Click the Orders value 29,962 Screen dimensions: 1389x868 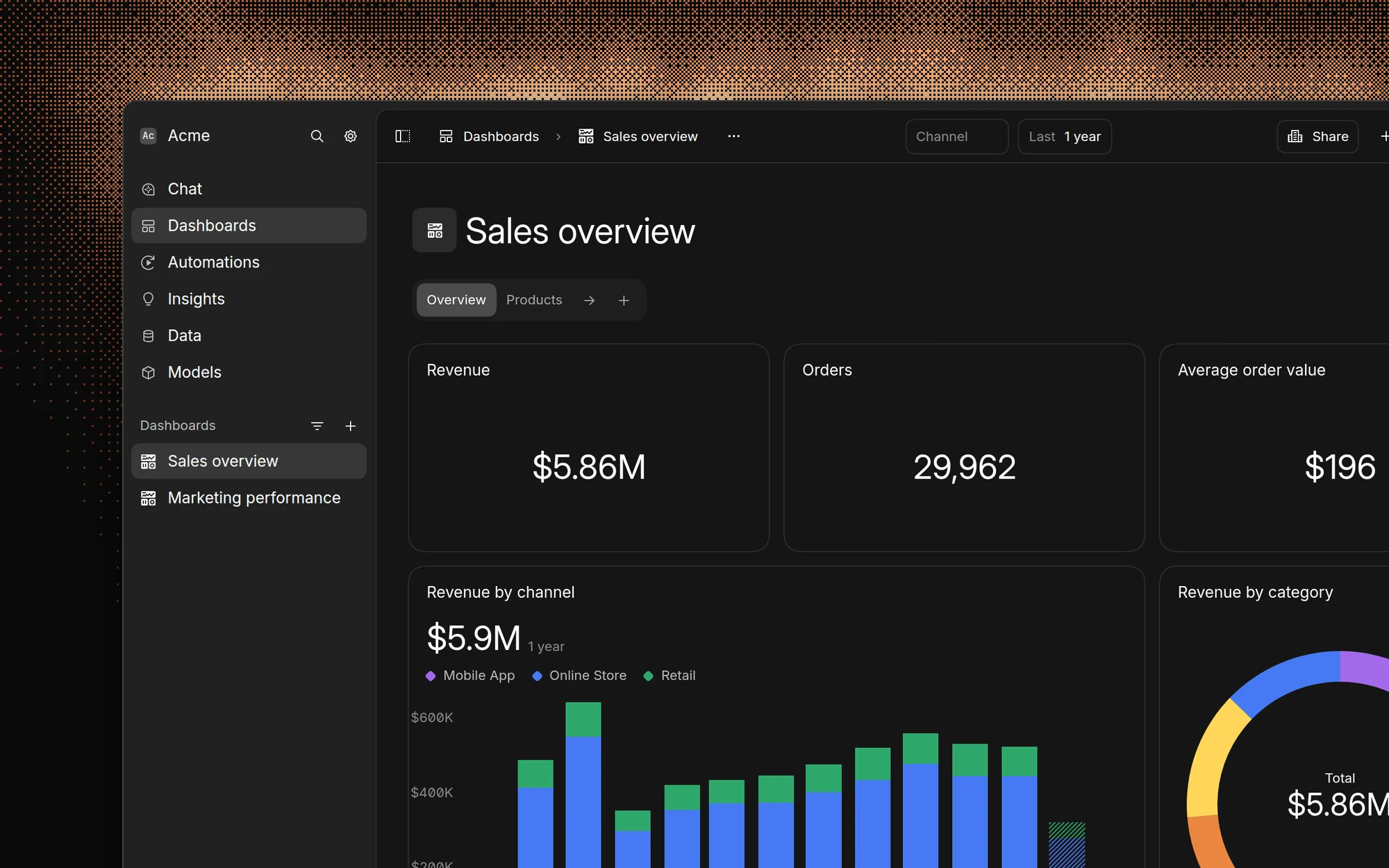click(964, 467)
